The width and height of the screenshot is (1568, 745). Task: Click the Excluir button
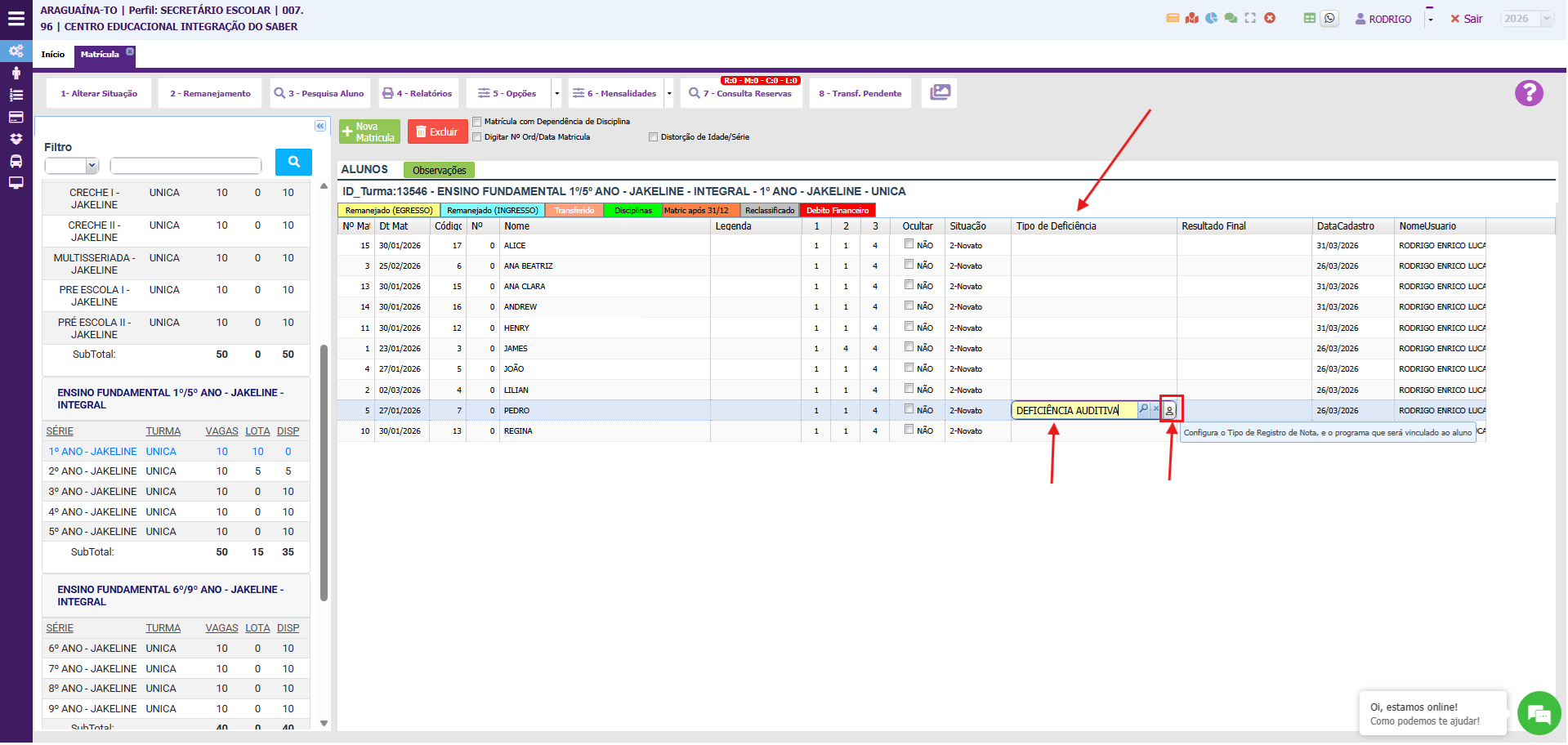click(x=437, y=132)
